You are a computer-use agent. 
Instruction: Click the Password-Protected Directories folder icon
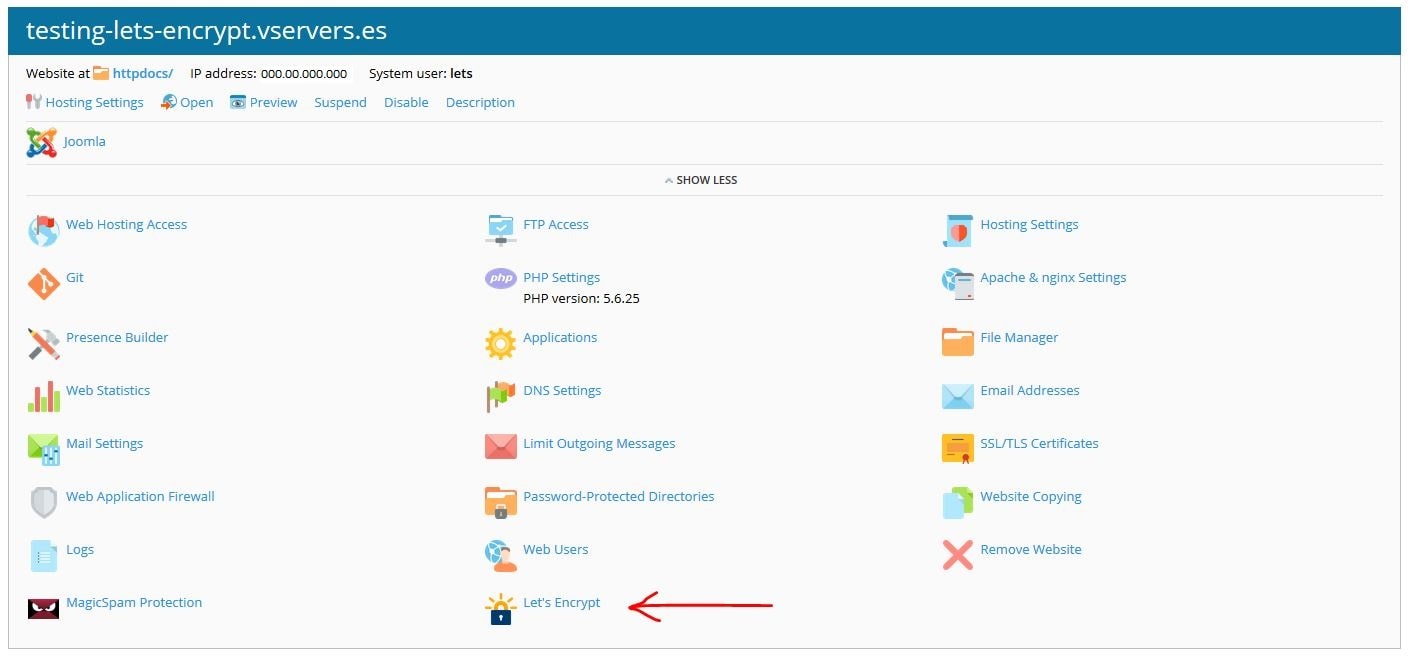click(x=500, y=502)
